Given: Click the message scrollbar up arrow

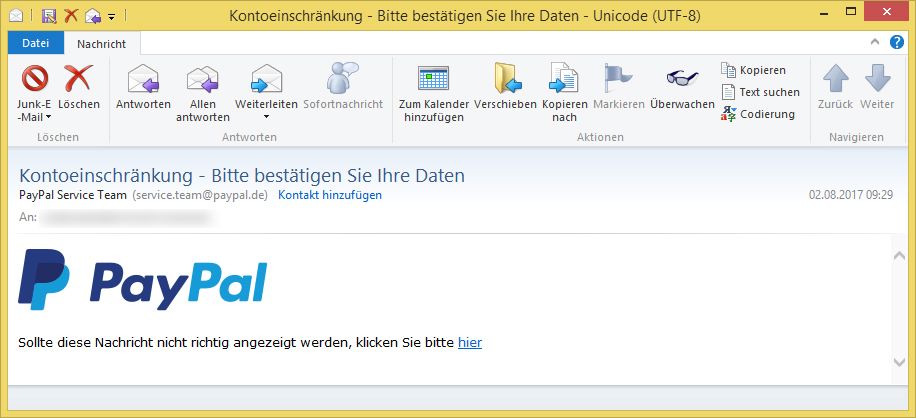Looking at the screenshot, I should [x=900, y=255].
